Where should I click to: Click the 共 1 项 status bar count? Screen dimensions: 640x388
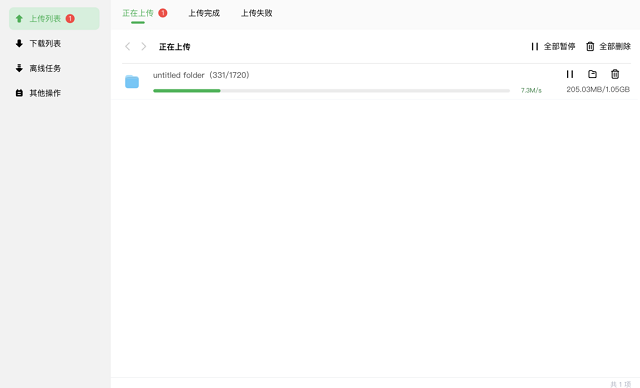point(620,384)
